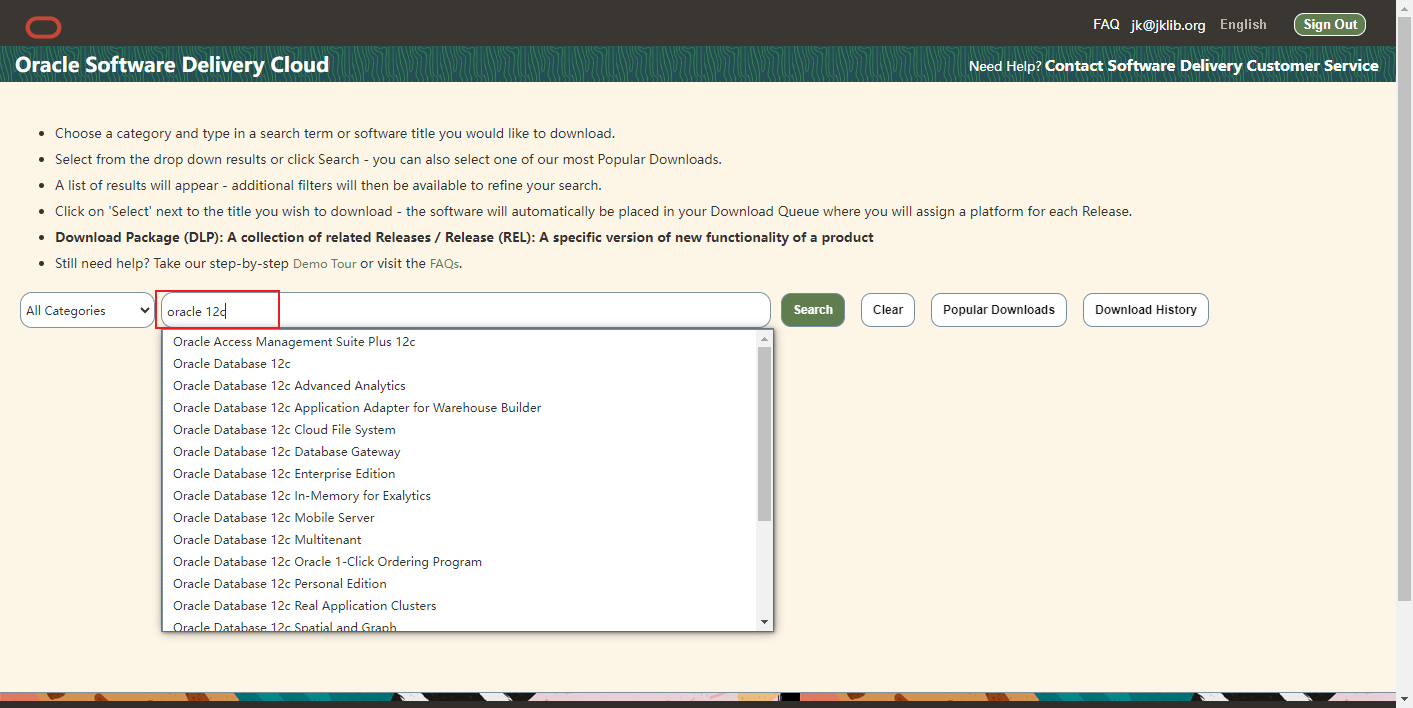Screen dimensions: 1413x708
Task: Click suggestion list scrollbar up arrow
Action: pos(765,338)
